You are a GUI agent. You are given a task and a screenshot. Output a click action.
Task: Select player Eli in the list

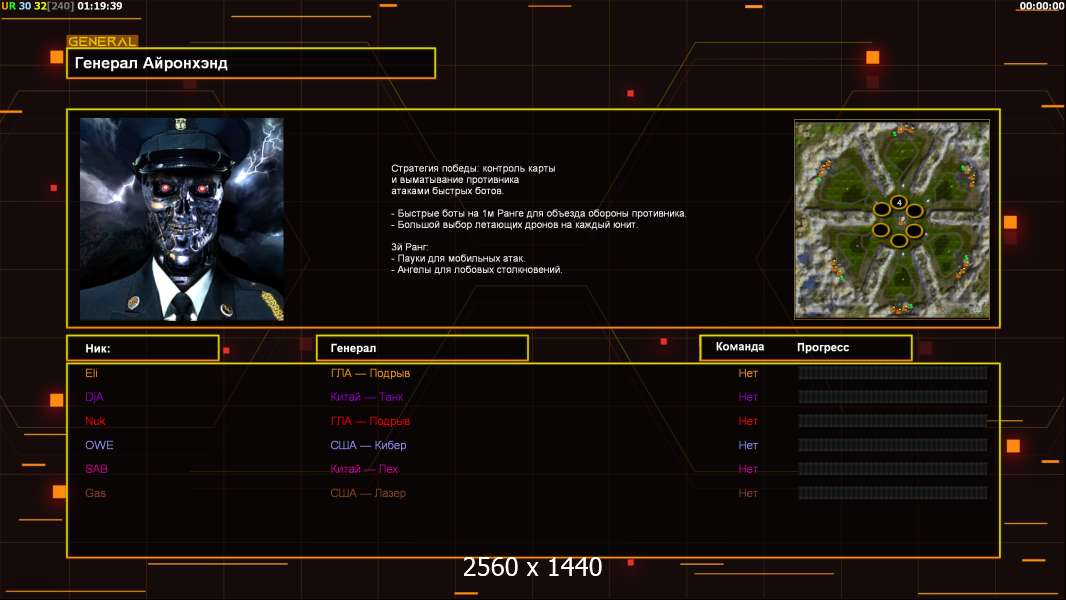pyautogui.click(x=92, y=373)
